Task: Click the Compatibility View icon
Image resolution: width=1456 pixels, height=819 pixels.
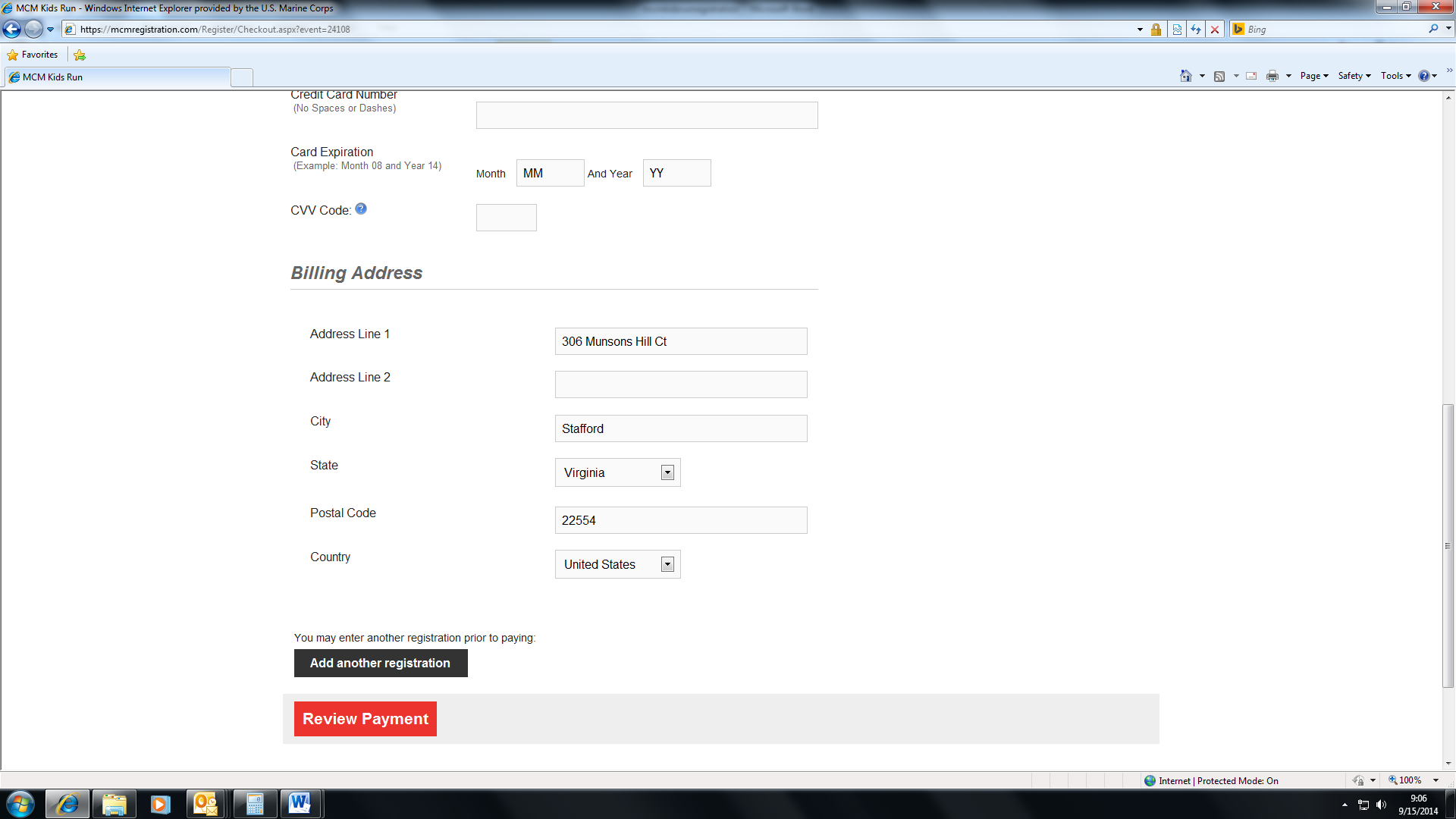Action: [1177, 30]
